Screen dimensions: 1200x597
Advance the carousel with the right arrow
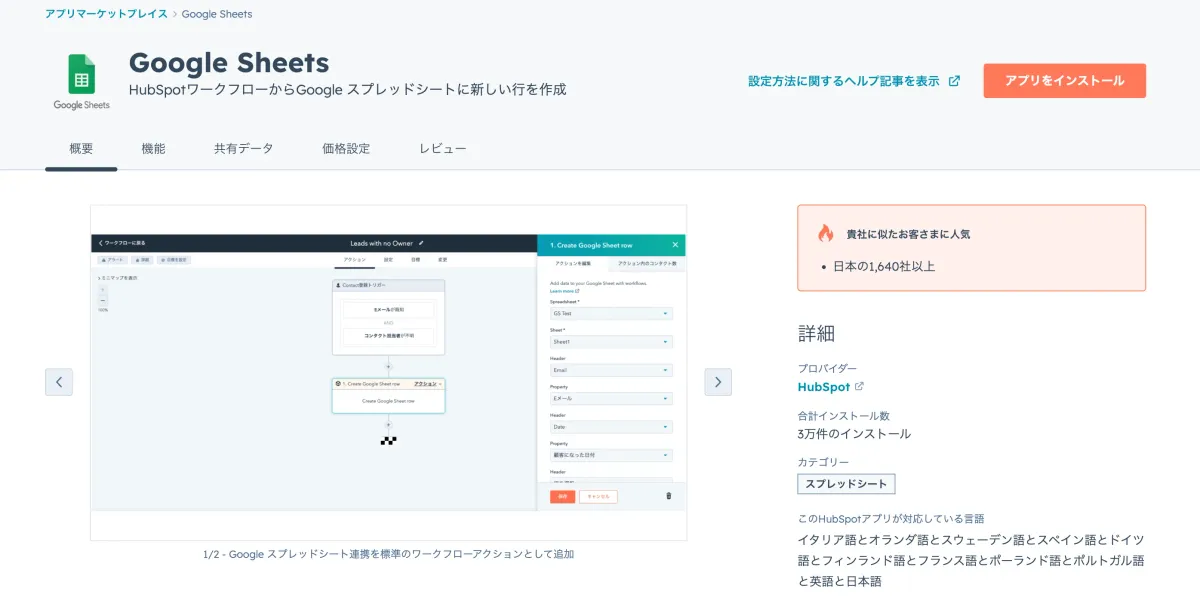(x=717, y=382)
